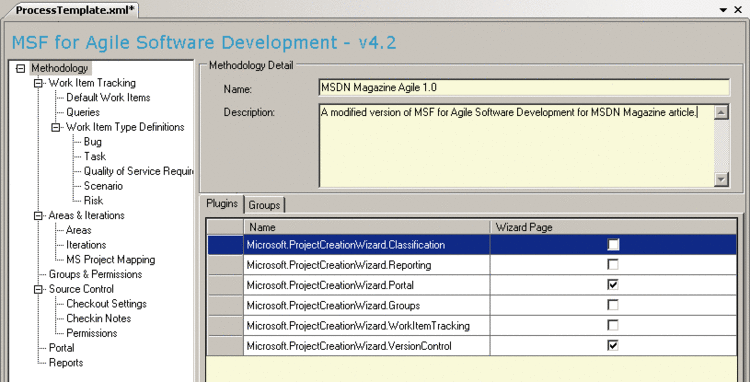Switch to the Plugins tab

pyautogui.click(x=222, y=204)
